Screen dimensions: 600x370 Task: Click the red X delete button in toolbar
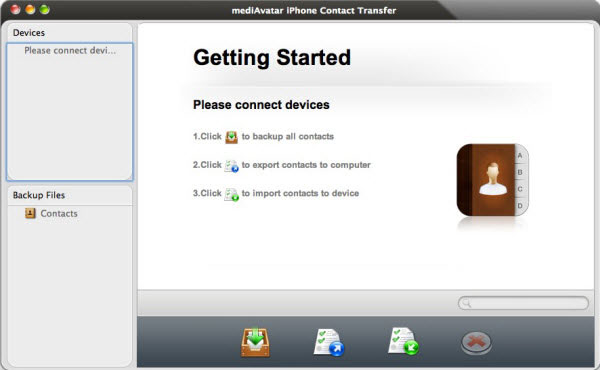476,343
